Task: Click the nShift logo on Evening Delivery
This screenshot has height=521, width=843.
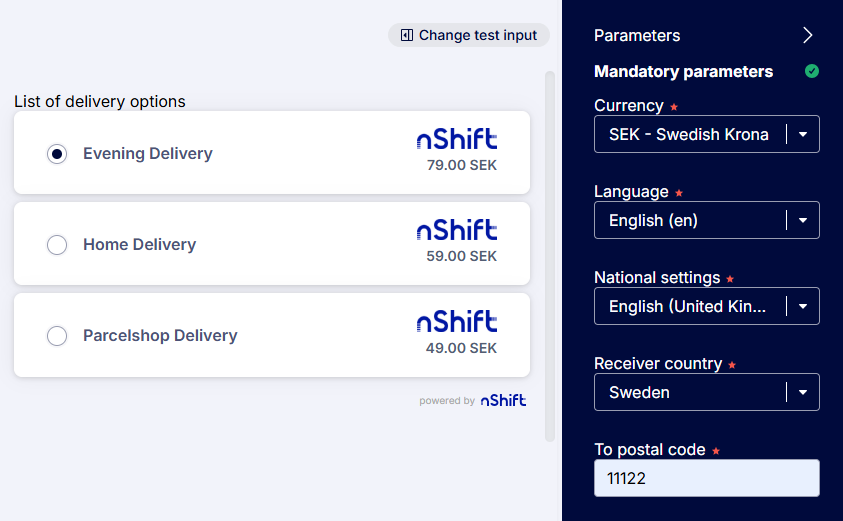Action: 457,139
